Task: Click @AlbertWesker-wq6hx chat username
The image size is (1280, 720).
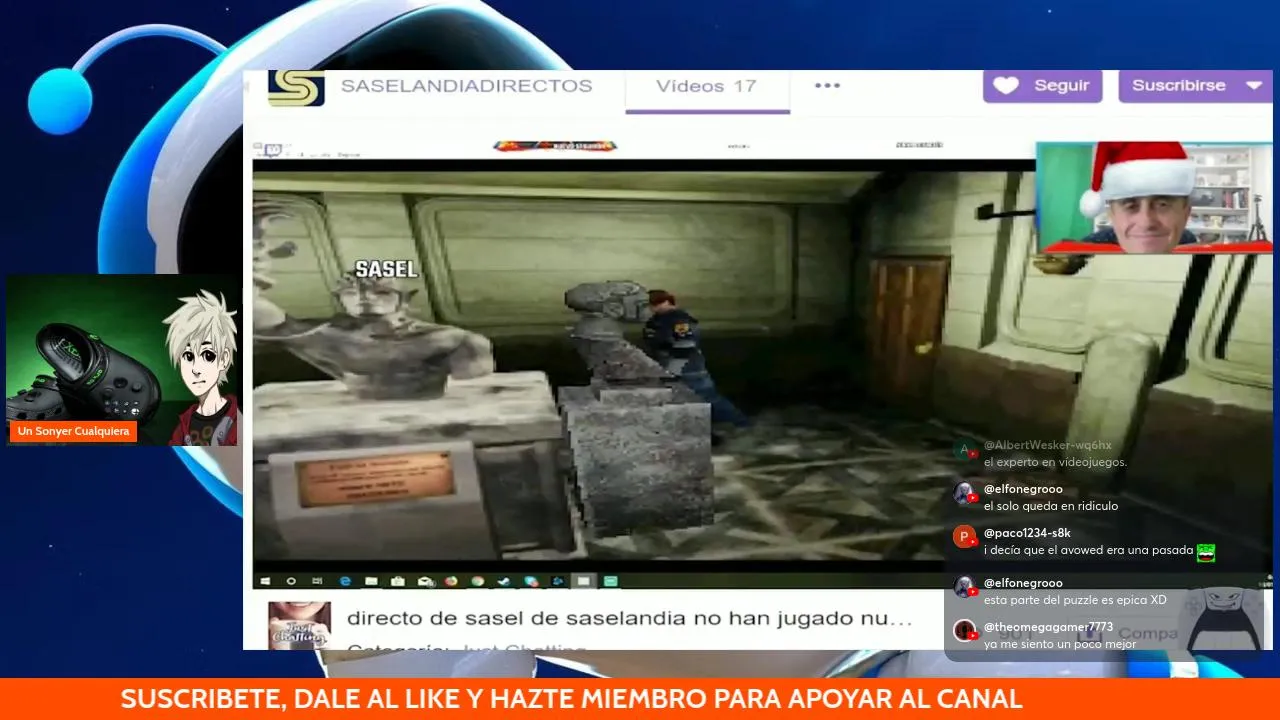Action: [x=1048, y=445]
